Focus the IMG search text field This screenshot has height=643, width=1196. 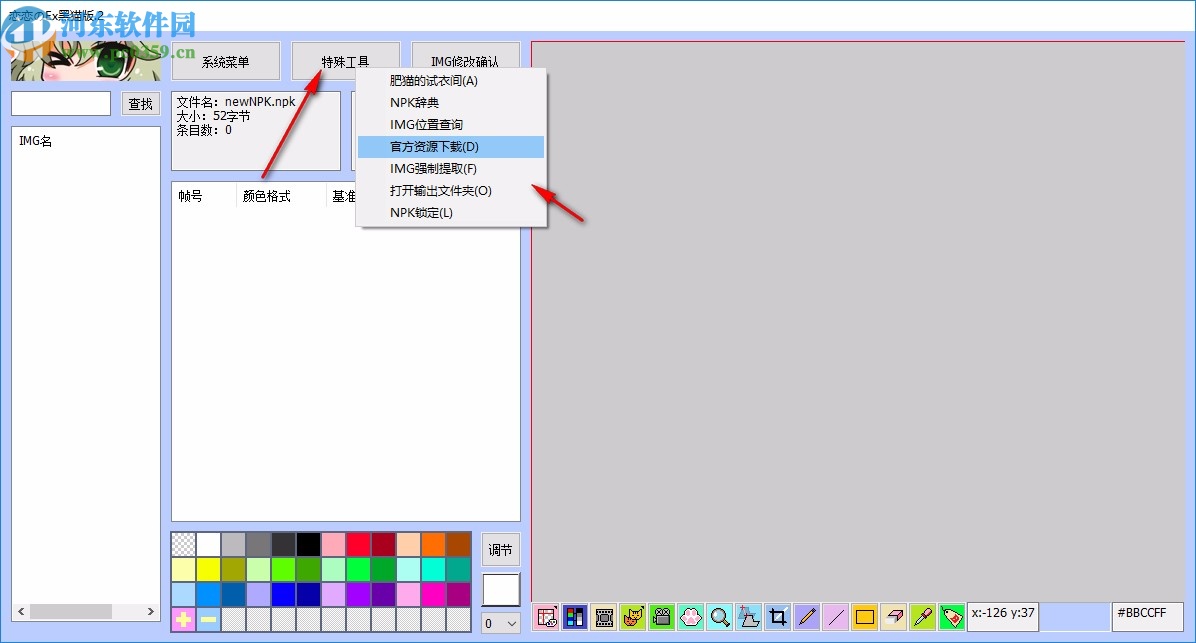[x=61, y=104]
